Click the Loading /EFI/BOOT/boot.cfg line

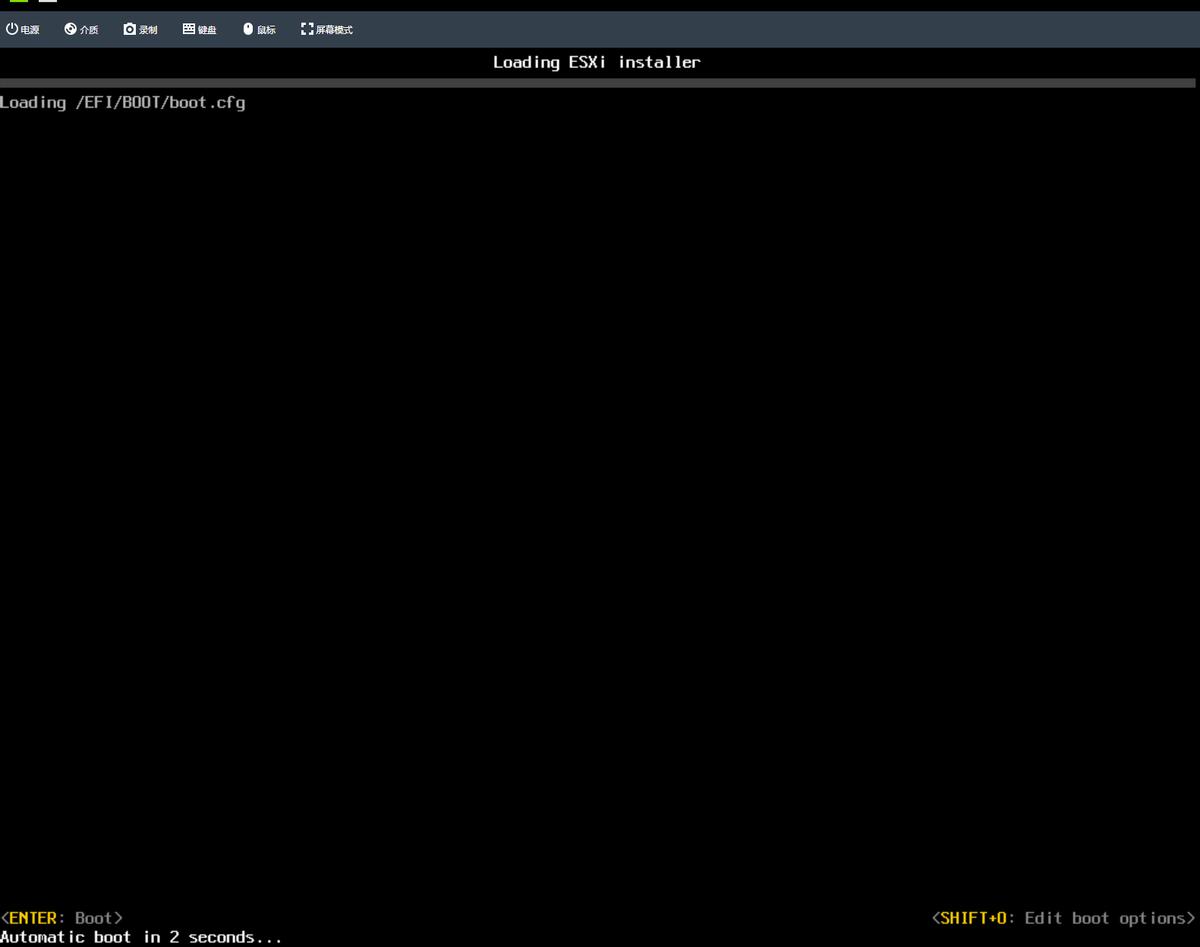coord(123,102)
